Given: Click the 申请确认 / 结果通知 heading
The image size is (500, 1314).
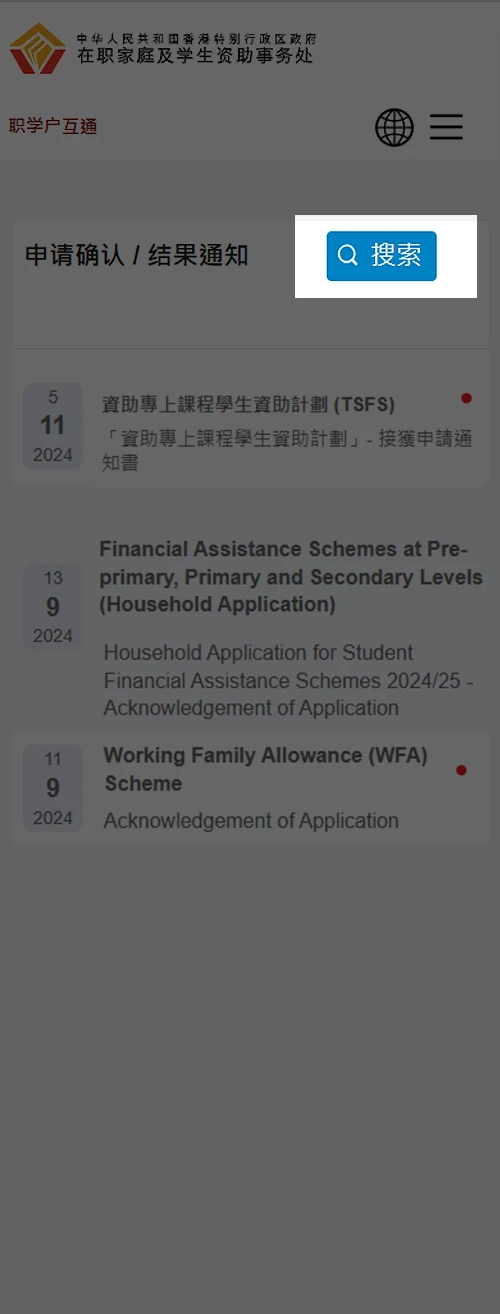Looking at the screenshot, I should 136,256.
